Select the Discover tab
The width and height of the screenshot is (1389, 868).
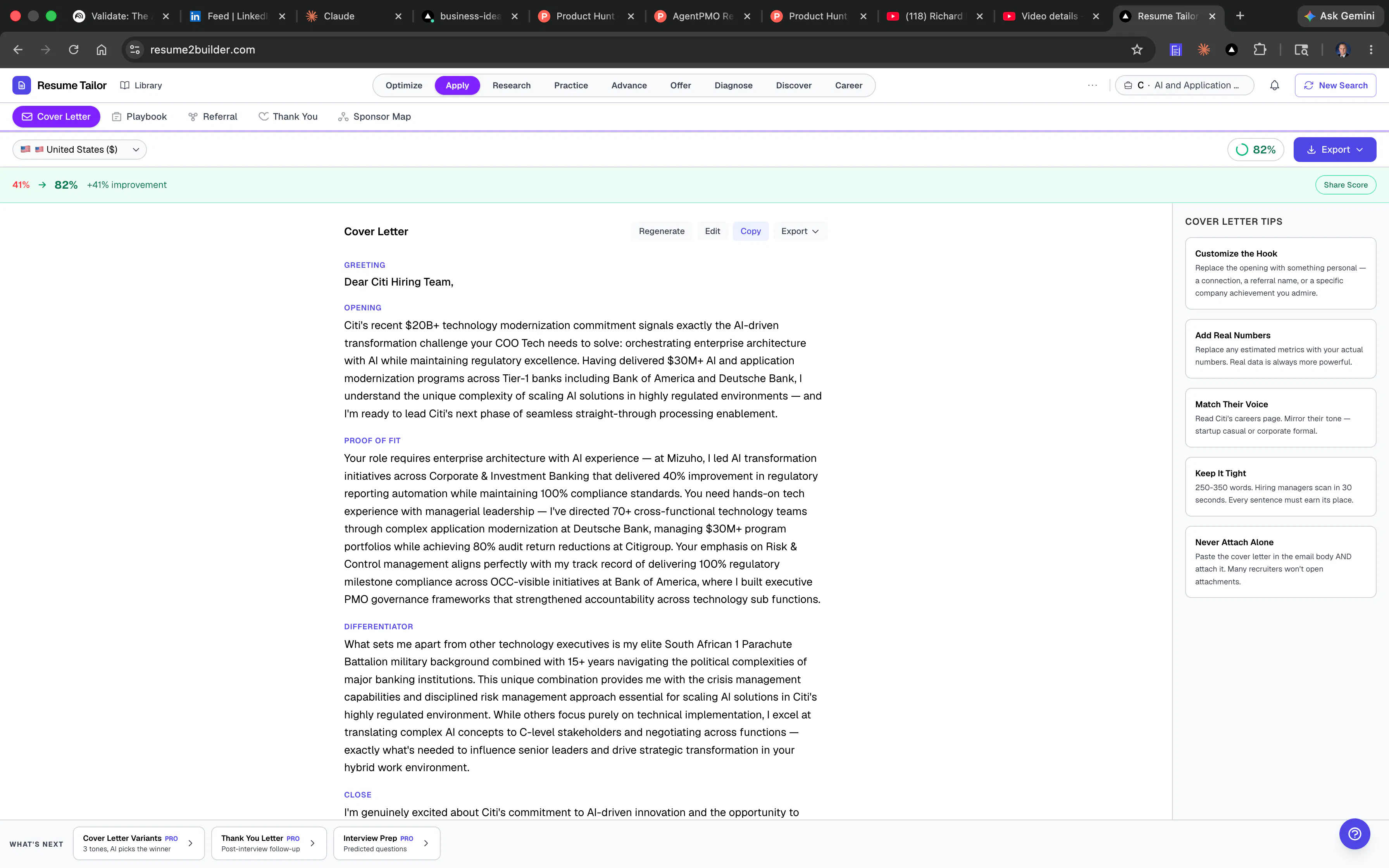coord(793,86)
